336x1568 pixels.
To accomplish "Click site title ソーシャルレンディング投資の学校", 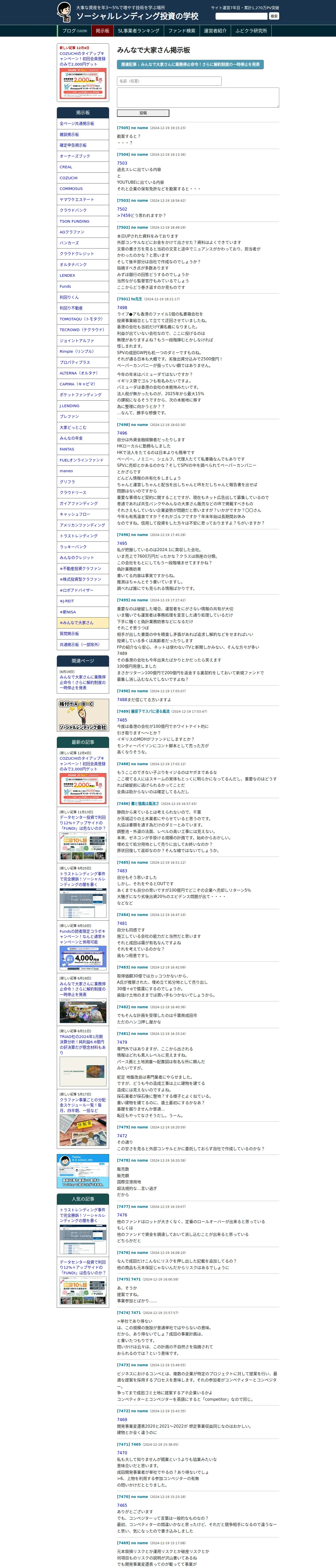I will click(x=137, y=16).
